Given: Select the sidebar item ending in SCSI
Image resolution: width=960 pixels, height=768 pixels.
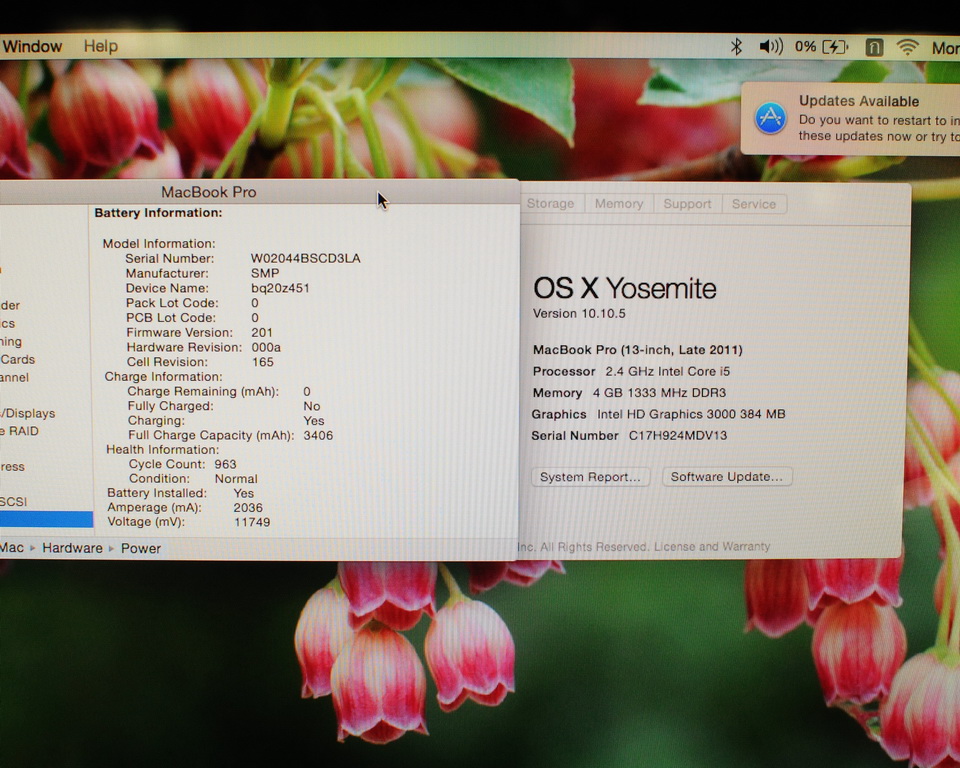Looking at the screenshot, I should click(13, 502).
